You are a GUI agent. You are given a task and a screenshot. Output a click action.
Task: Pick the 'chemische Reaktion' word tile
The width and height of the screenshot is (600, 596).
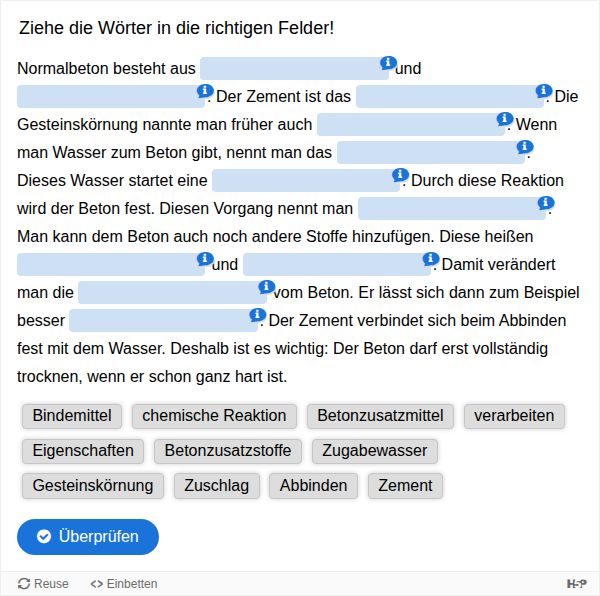pyautogui.click(x=214, y=416)
